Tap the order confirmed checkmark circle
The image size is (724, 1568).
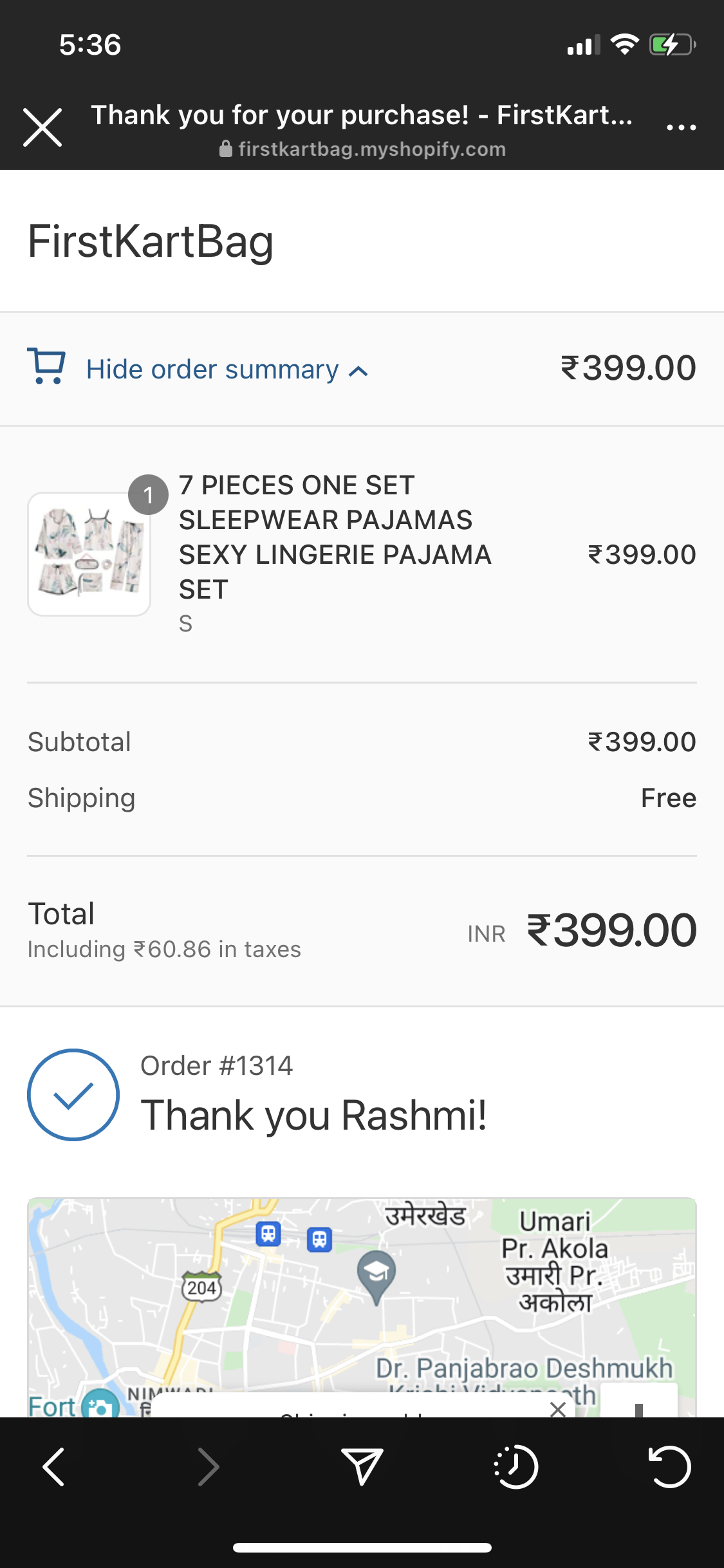pos(73,1095)
